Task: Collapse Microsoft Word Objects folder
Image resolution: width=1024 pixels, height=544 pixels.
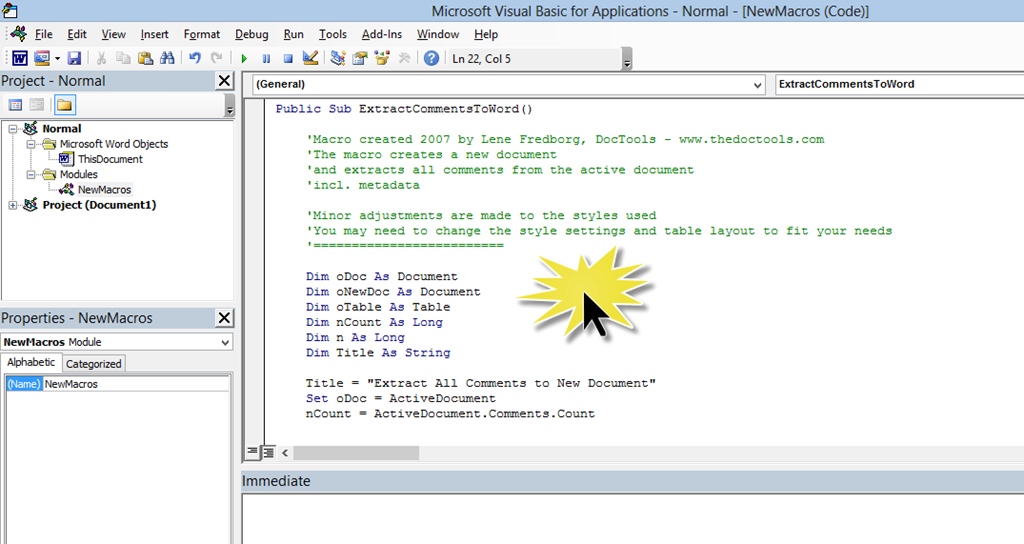Action: (30, 144)
